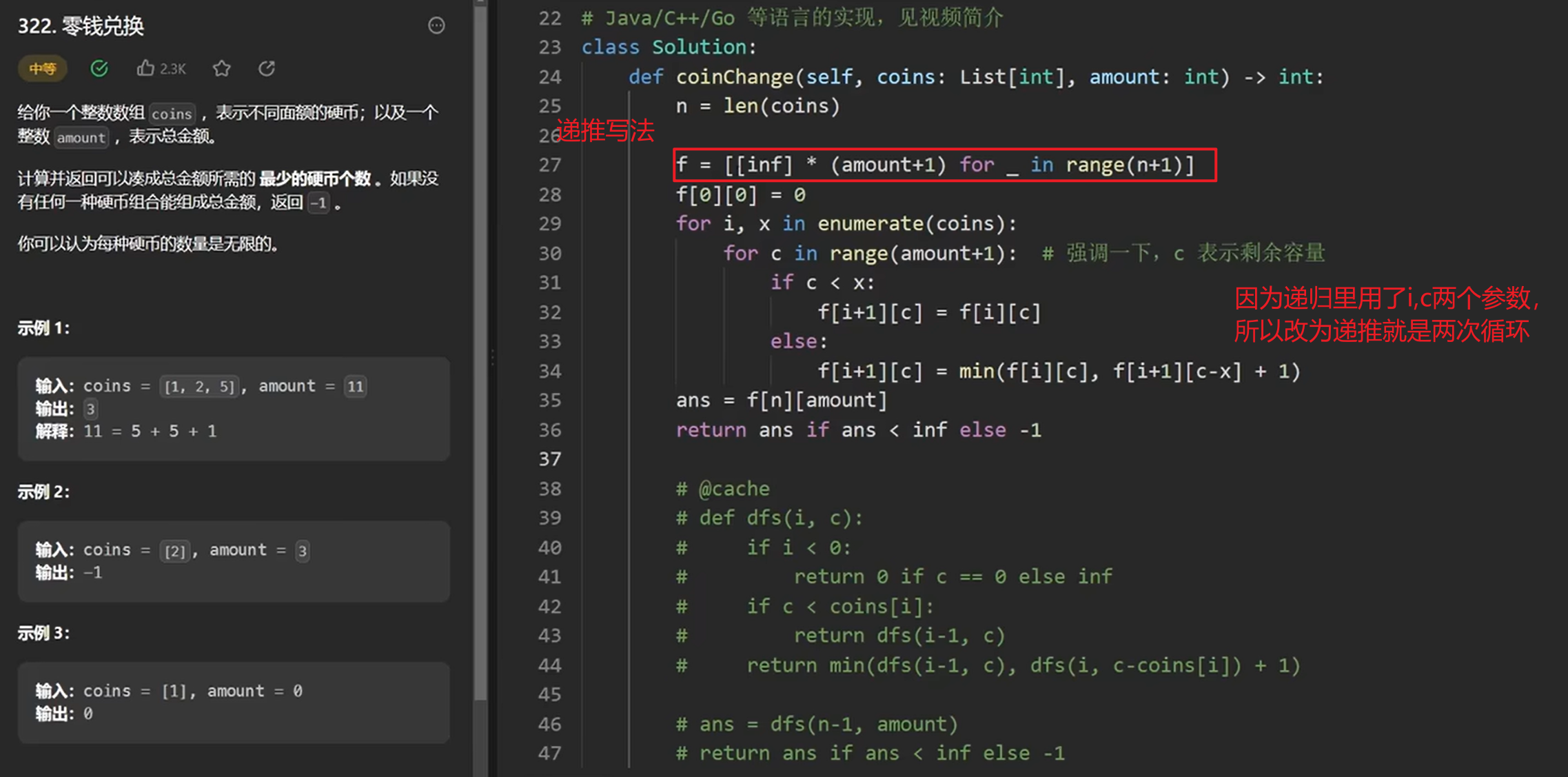Click the 2.3K like count
Image resolution: width=1568 pixels, height=777 pixels.
[x=173, y=69]
